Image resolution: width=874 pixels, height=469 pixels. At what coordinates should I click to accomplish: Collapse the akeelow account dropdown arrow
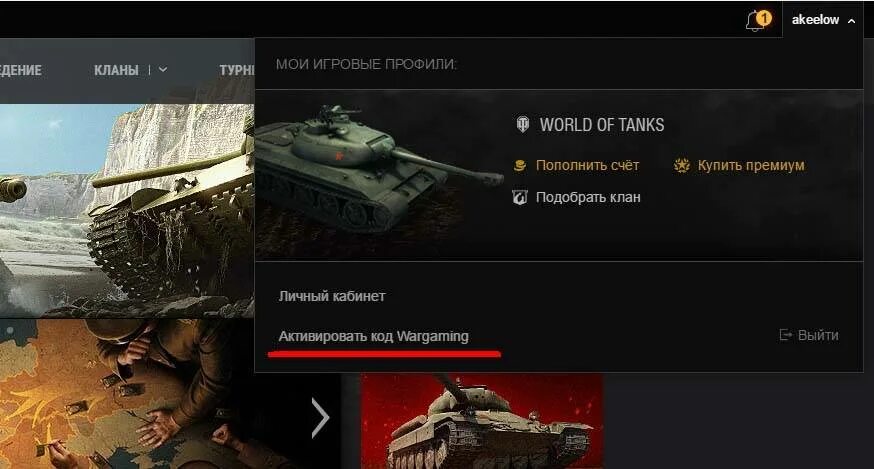point(851,21)
